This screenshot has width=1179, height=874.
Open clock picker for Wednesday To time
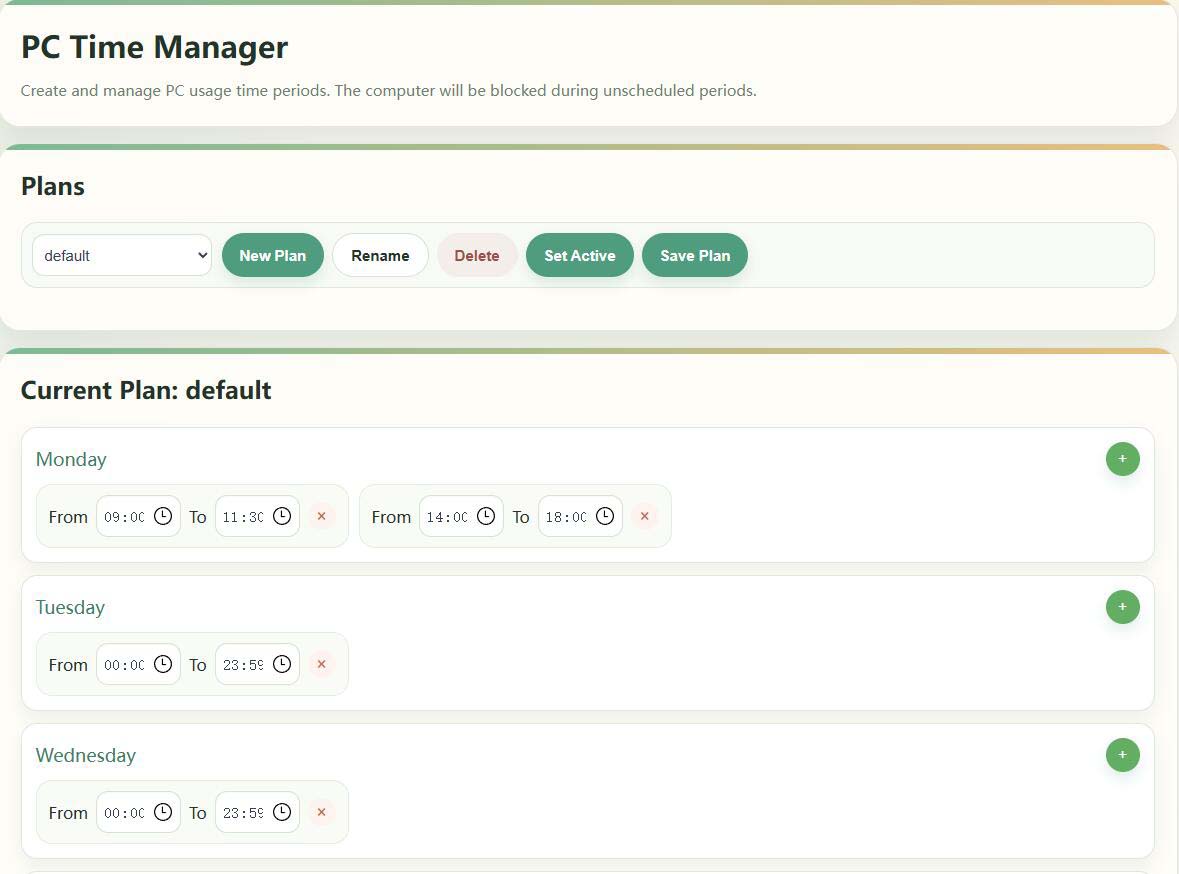point(282,812)
